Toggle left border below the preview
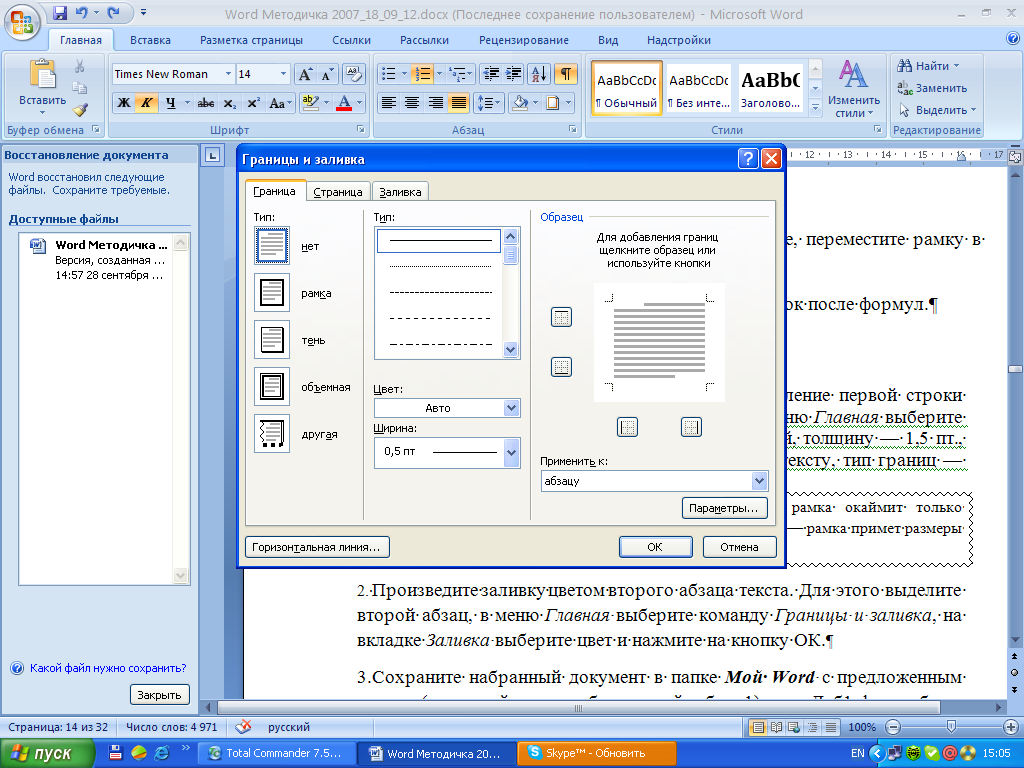1024x768 pixels. point(627,427)
